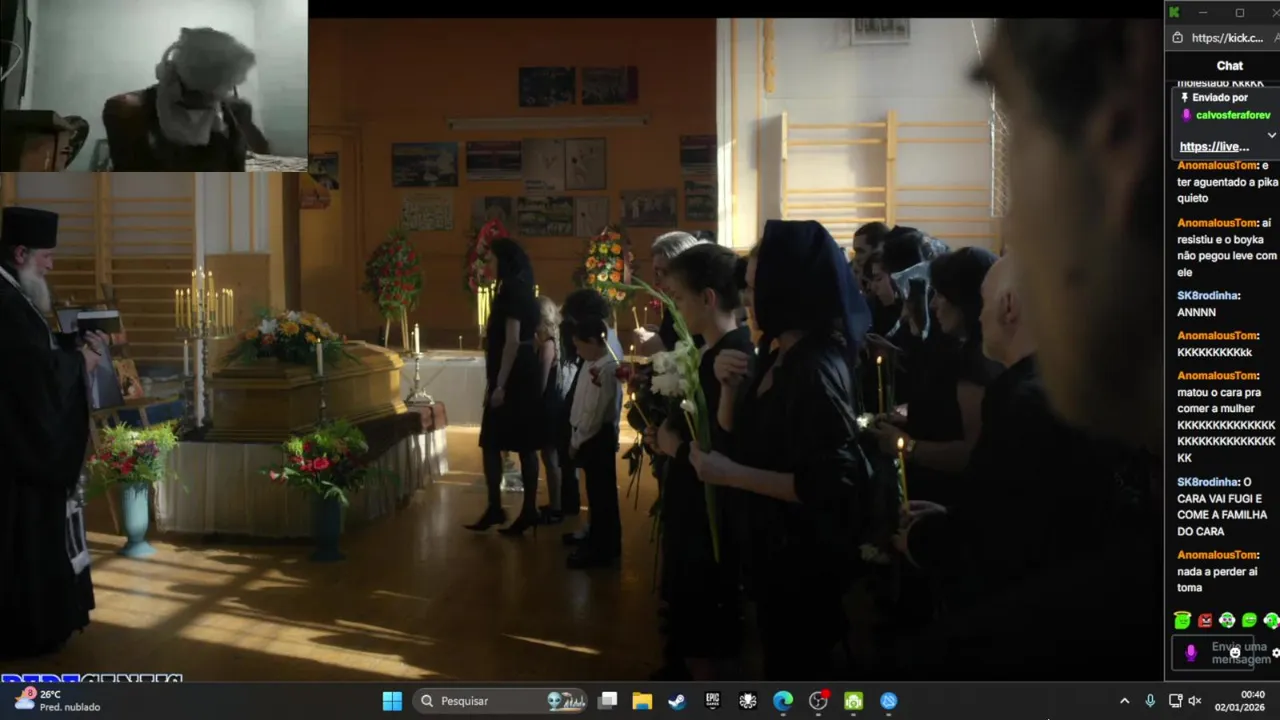Expand the pinned message chevron
The width and height of the screenshot is (1280, 720).
pyautogui.click(x=1272, y=135)
